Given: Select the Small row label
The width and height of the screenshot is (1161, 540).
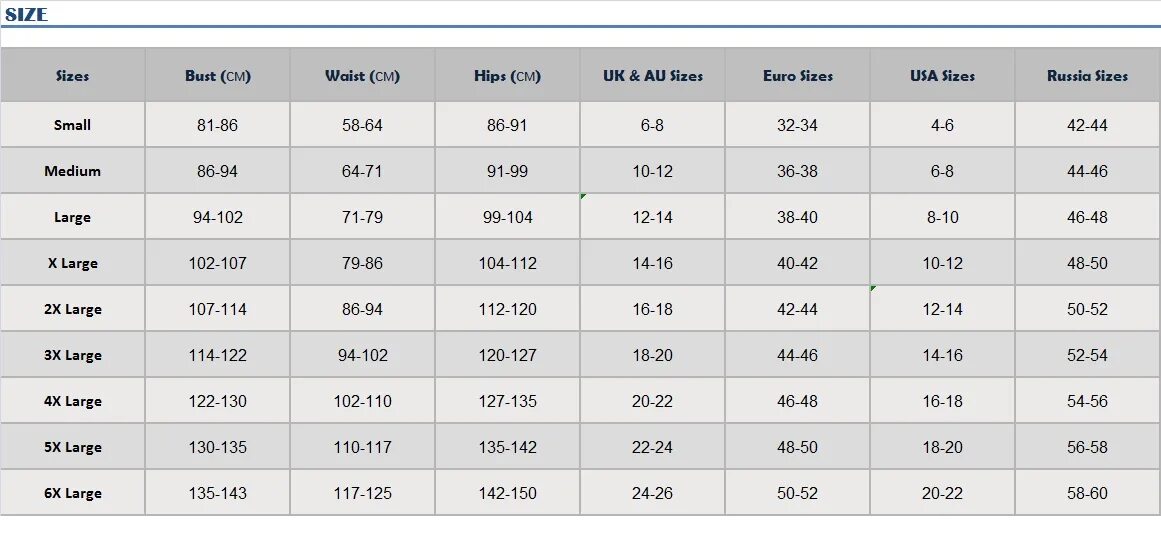Looking at the screenshot, I should [73, 125].
